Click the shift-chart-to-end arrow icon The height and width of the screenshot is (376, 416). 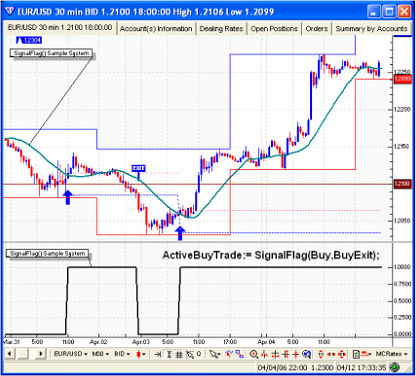158,354
